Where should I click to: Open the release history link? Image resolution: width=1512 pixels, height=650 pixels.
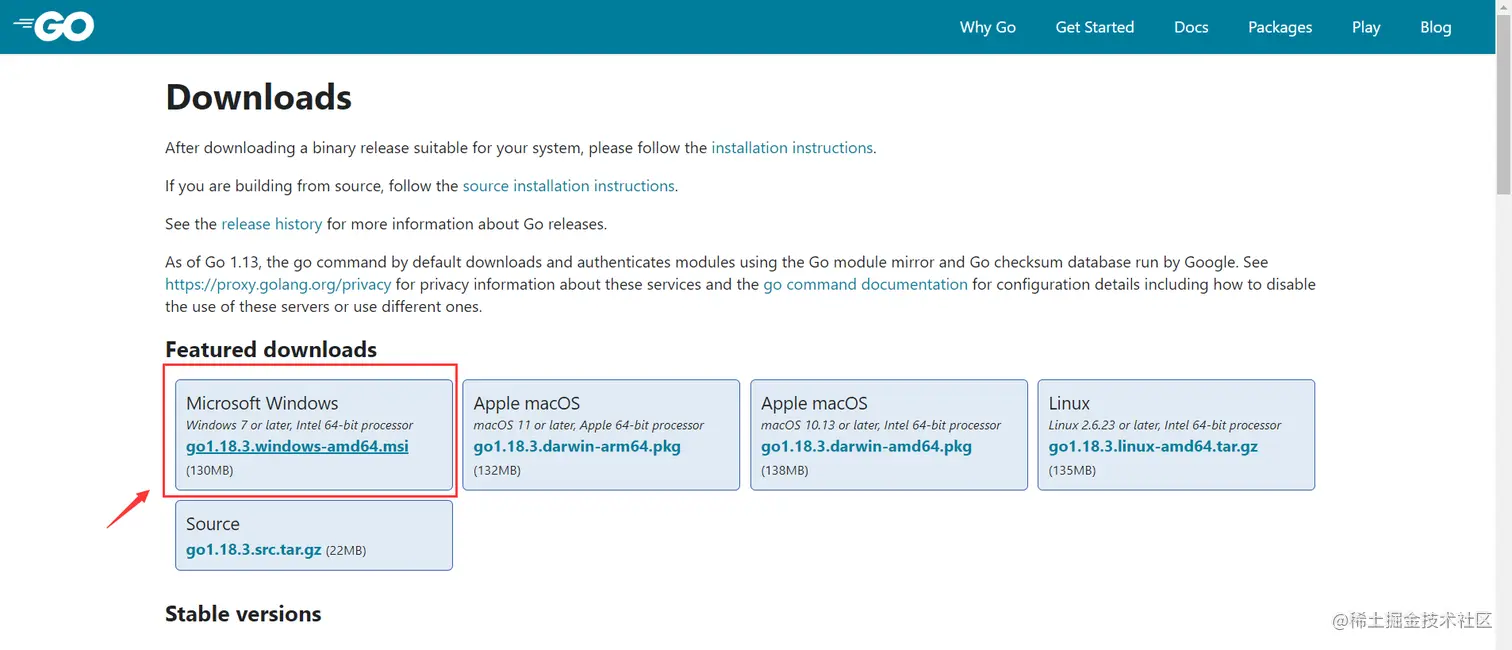pyautogui.click(x=271, y=224)
